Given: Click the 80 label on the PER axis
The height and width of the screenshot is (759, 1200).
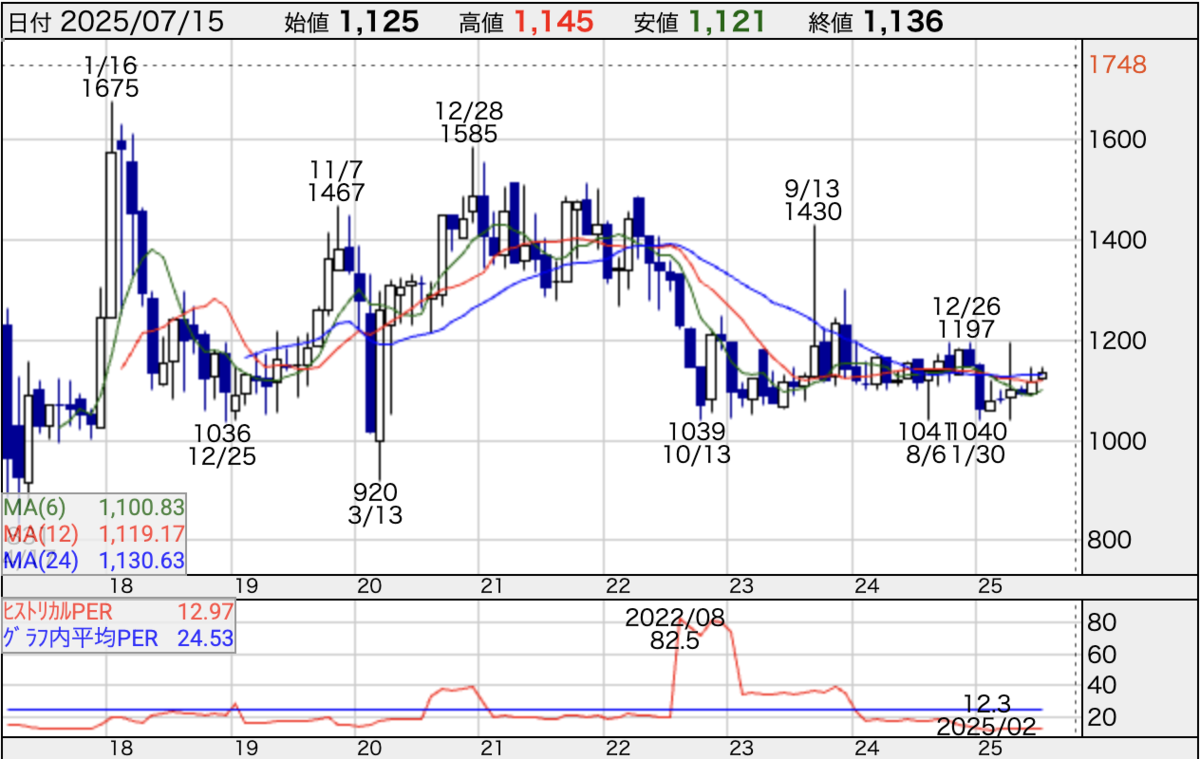Looking at the screenshot, I should click(1102, 622).
